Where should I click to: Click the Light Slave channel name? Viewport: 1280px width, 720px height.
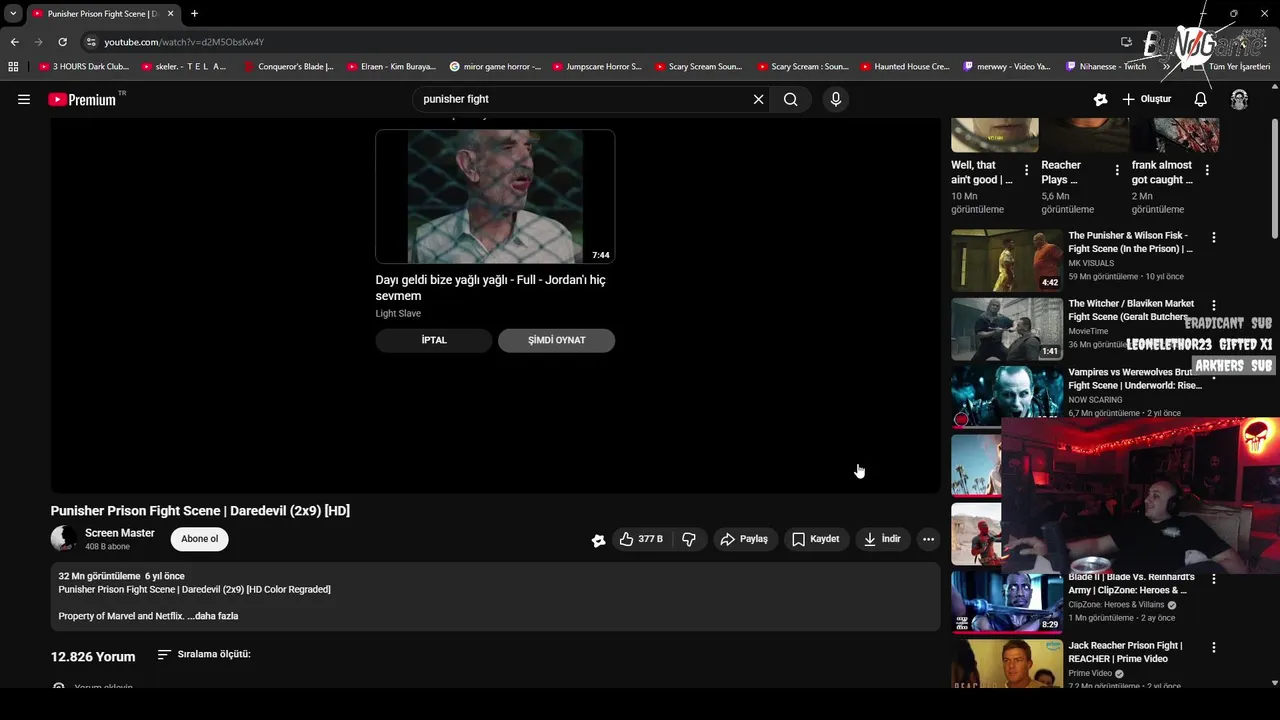pos(398,314)
